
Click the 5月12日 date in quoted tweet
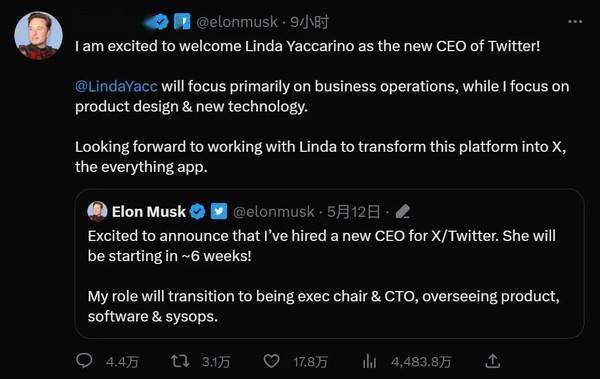354,211
